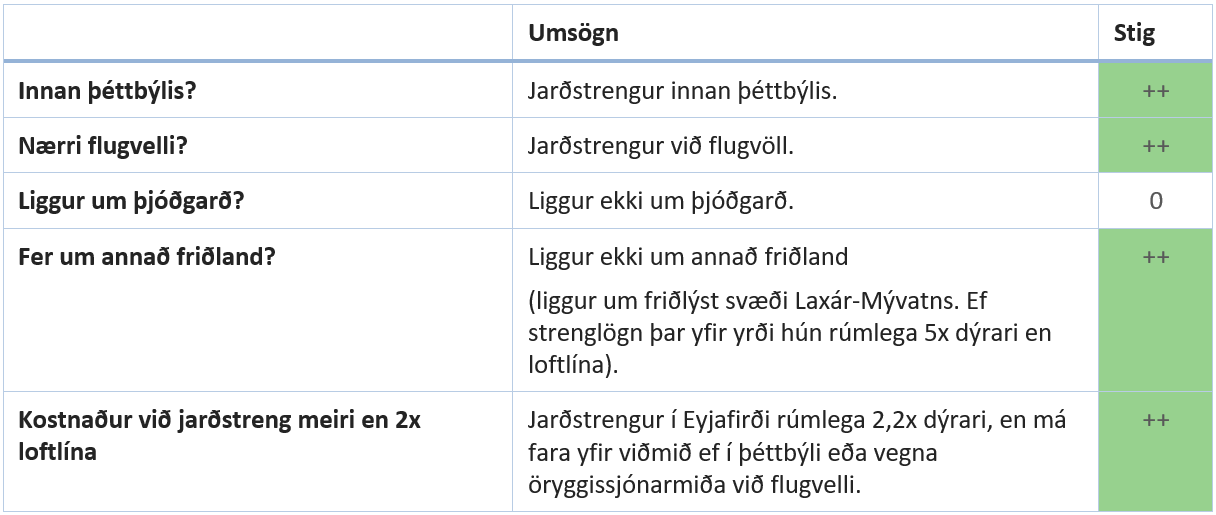The width and height of the screenshot is (1216, 515).
Task: Select the "Liggur um þjóðgarð?" row label
Action: (132, 199)
